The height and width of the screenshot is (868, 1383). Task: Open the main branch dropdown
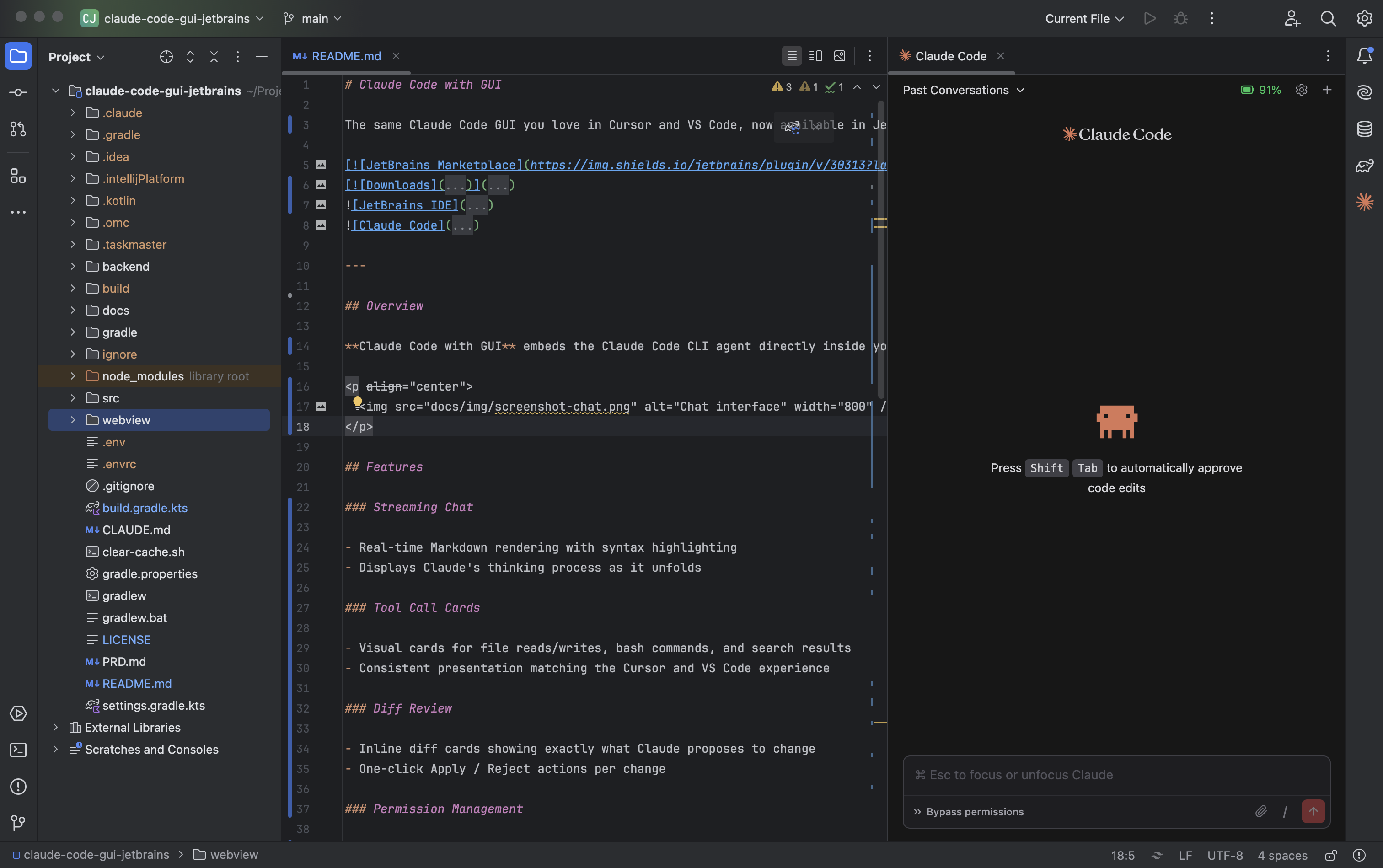pyautogui.click(x=313, y=18)
